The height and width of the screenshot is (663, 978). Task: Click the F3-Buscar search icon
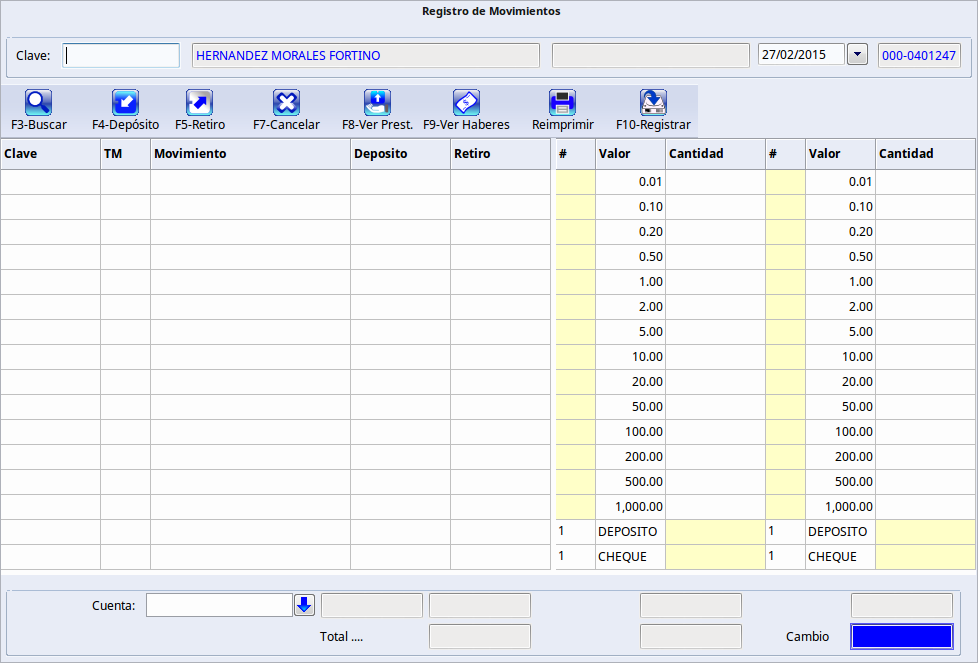tap(39, 102)
